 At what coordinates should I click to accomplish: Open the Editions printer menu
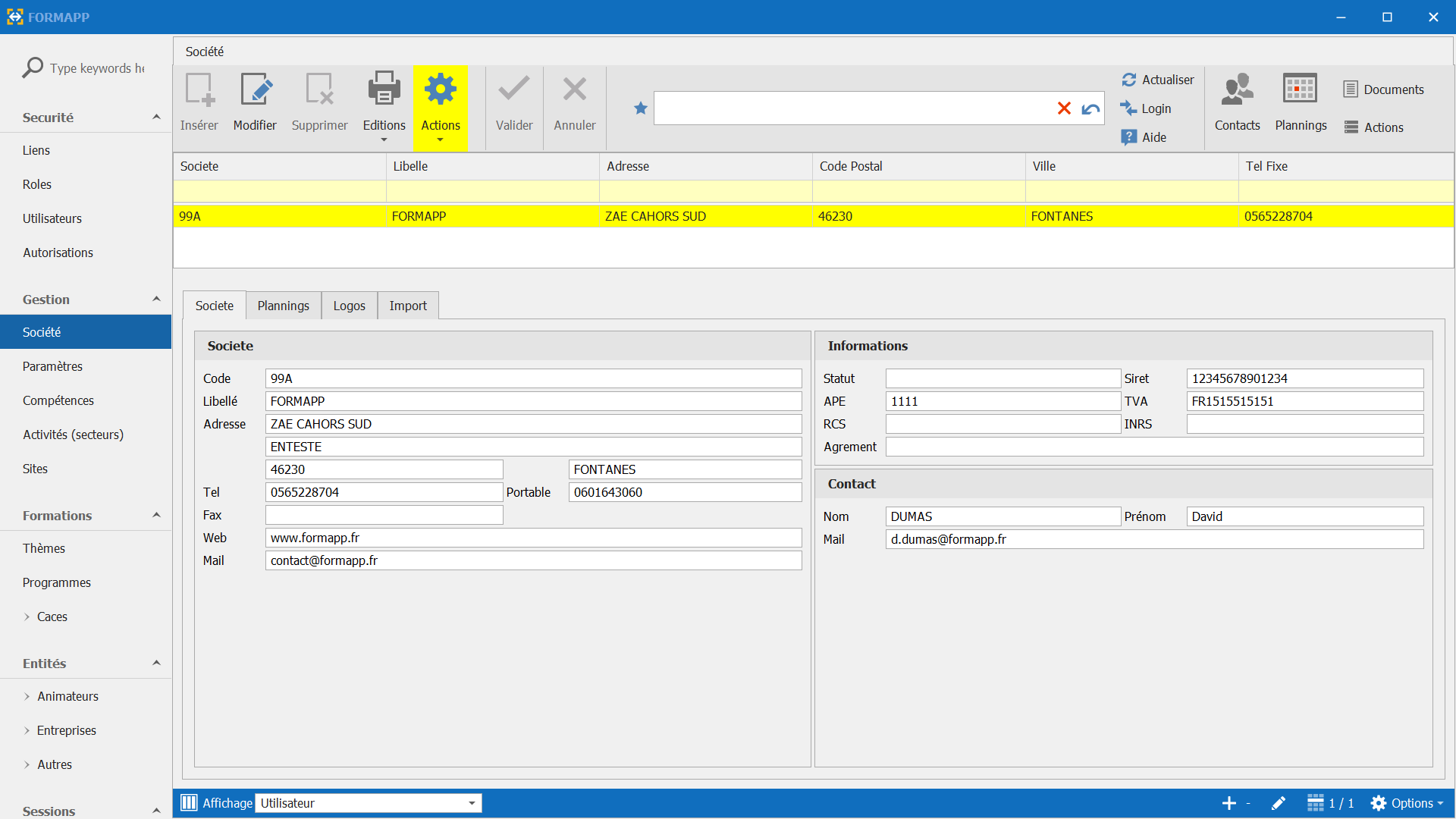pos(384,106)
